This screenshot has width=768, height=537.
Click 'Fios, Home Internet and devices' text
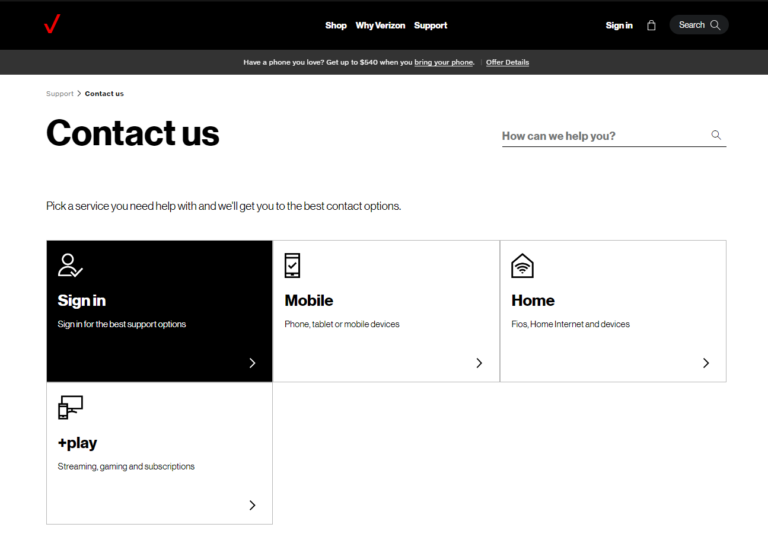tap(571, 324)
